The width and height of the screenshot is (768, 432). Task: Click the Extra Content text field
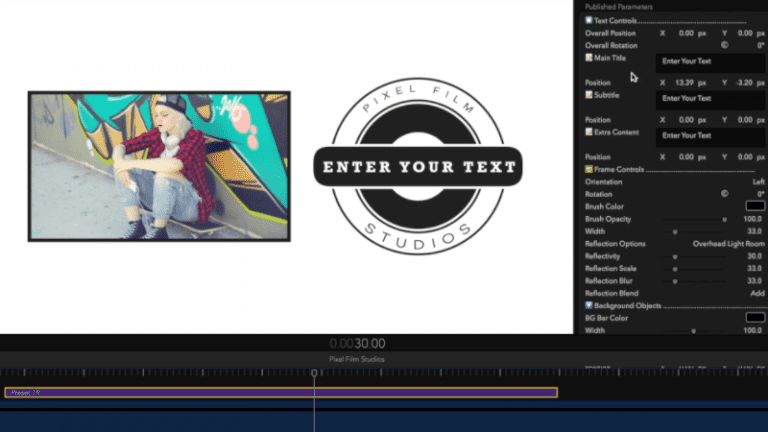pos(710,138)
